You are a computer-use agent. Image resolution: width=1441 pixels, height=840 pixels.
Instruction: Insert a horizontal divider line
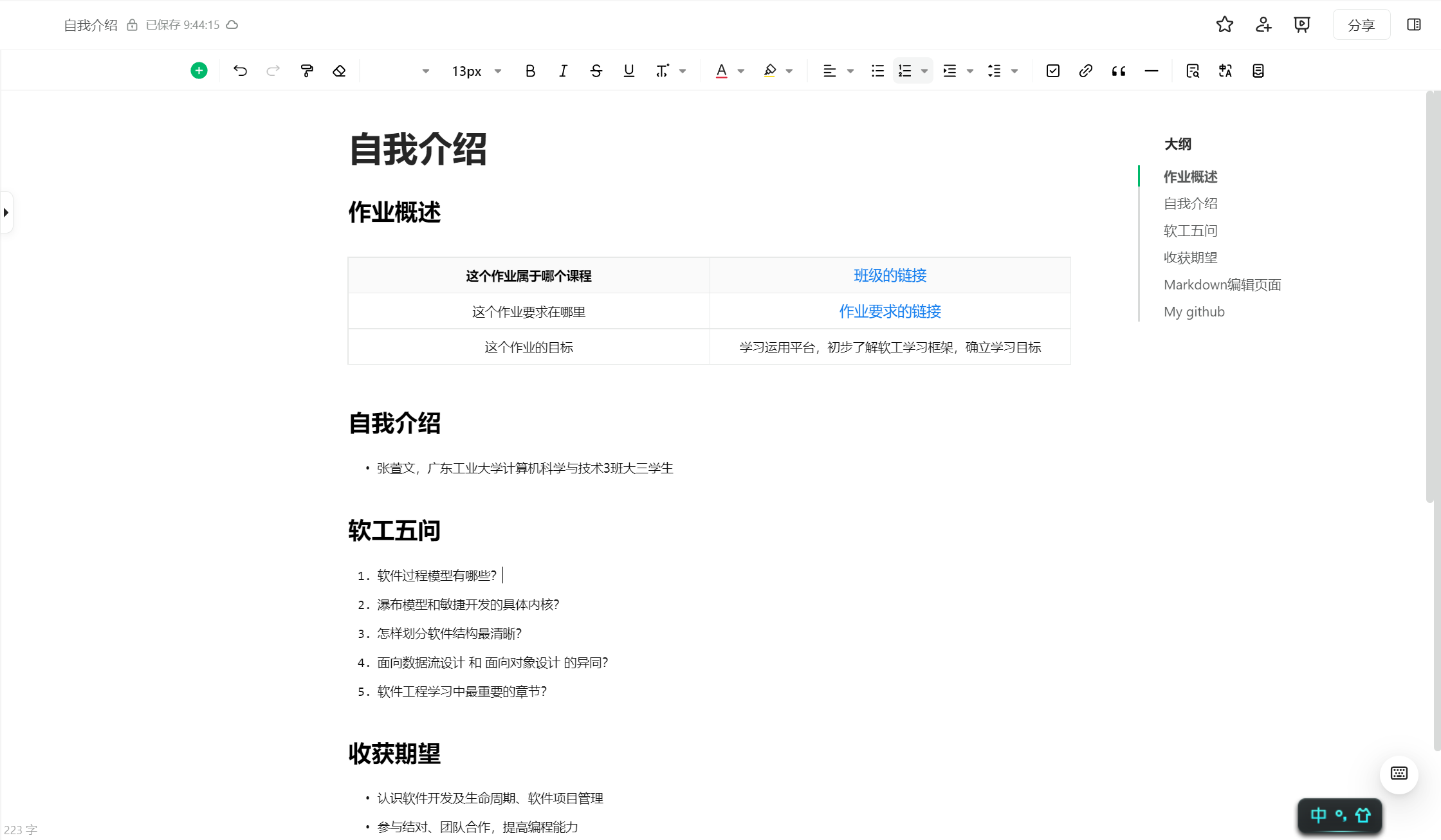[x=1152, y=71]
